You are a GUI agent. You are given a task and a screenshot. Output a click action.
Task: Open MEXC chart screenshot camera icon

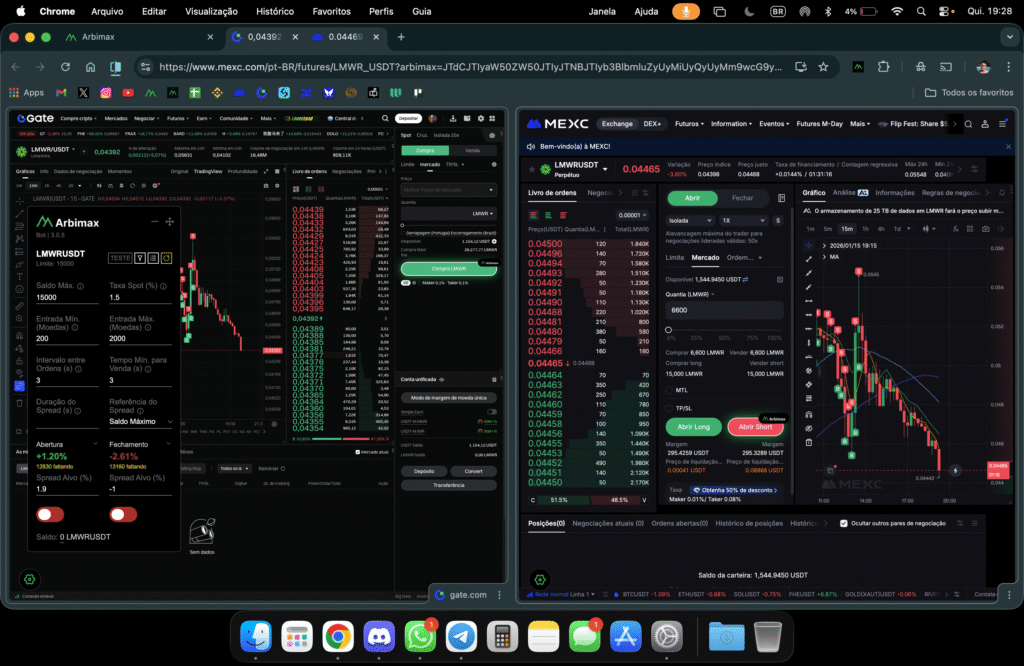click(986, 228)
